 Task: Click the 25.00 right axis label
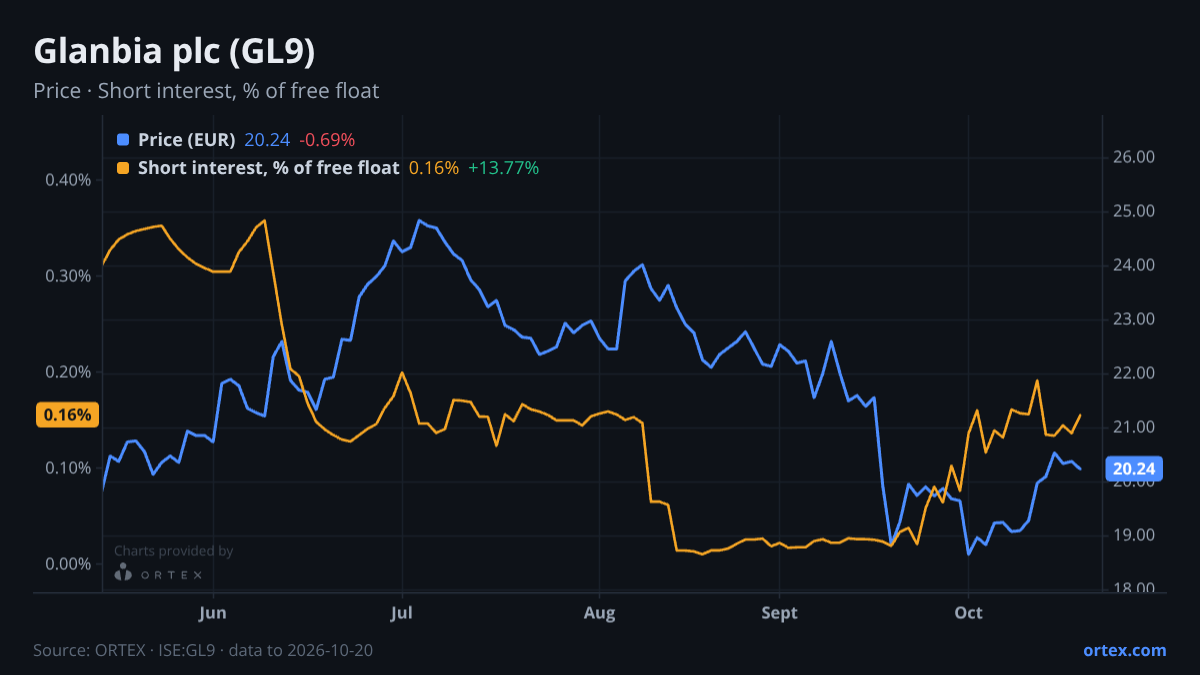[1134, 211]
